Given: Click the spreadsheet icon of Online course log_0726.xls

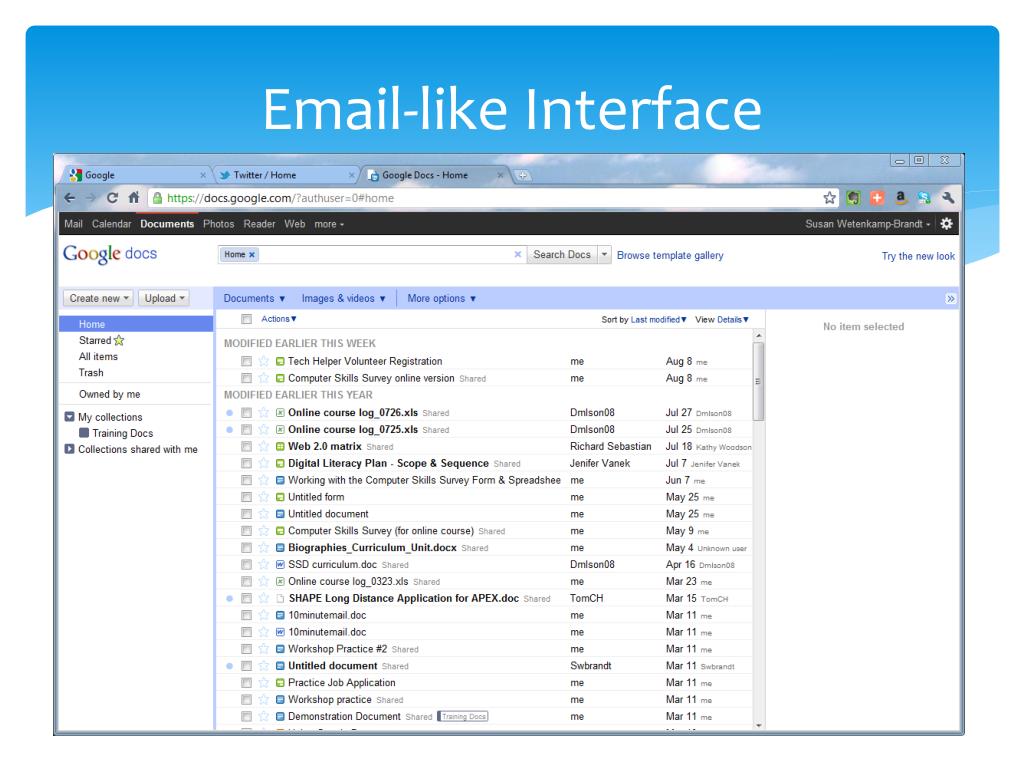Looking at the screenshot, I should 280,413.
